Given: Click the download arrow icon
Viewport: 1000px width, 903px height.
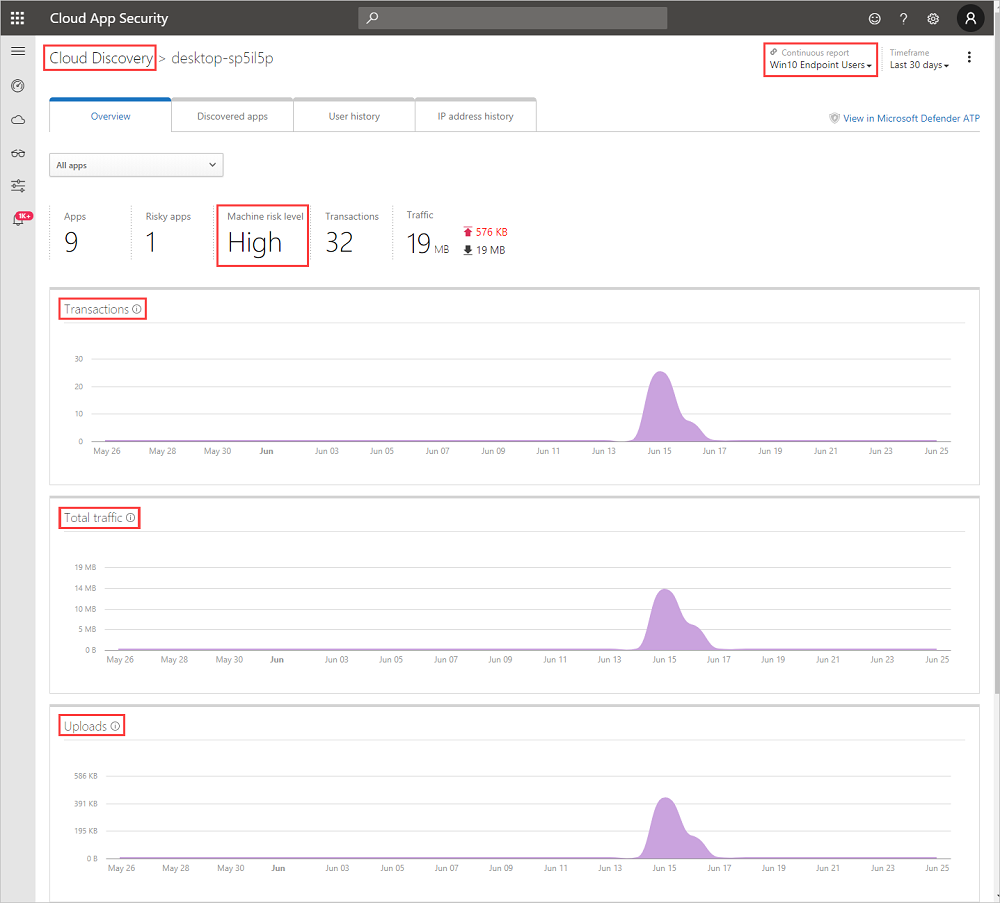Looking at the screenshot, I should [467, 250].
